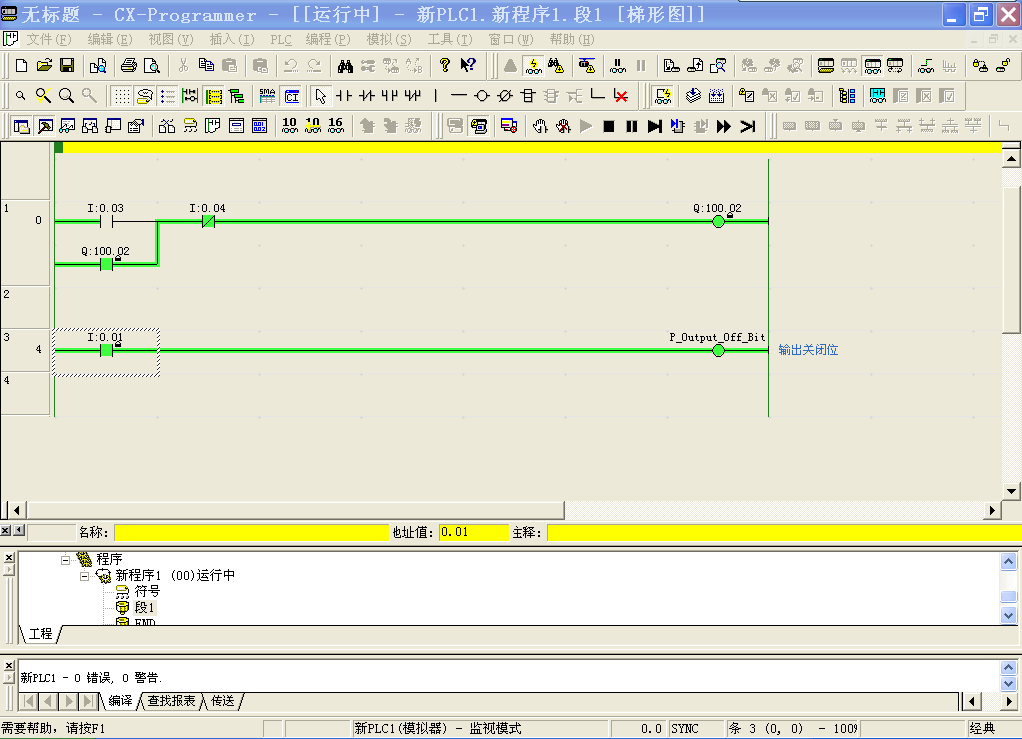Select 段1 in the project tree
Image resolution: width=1022 pixels, height=739 pixels.
pos(144,607)
